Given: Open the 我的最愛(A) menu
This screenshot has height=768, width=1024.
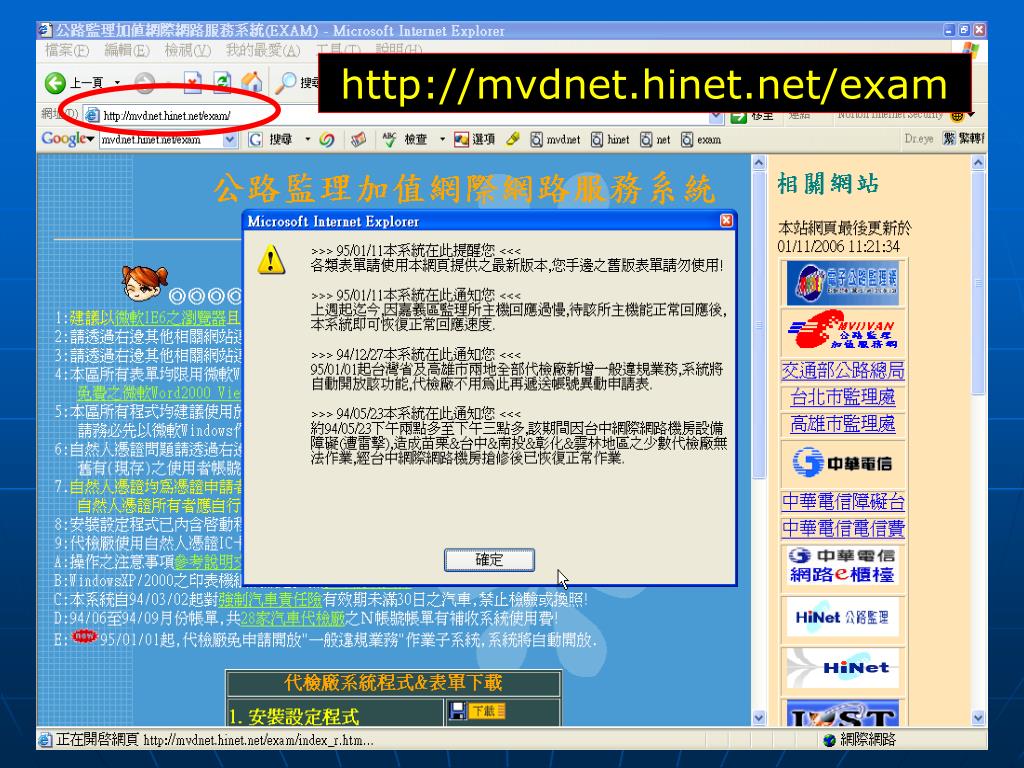Looking at the screenshot, I should tap(263, 50).
